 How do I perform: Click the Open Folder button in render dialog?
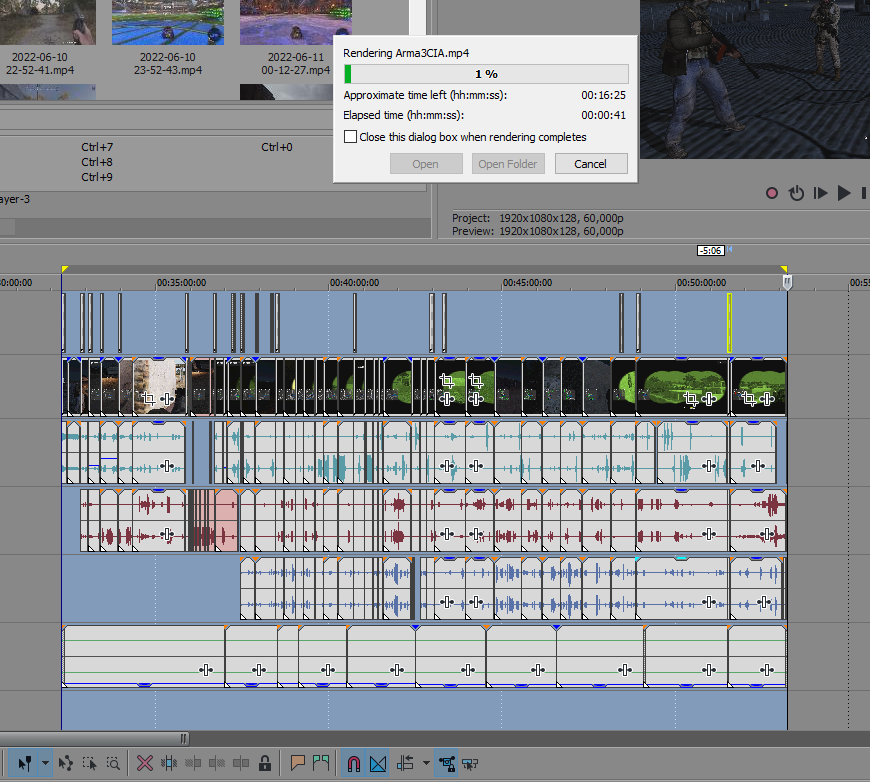(x=508, y=164)
